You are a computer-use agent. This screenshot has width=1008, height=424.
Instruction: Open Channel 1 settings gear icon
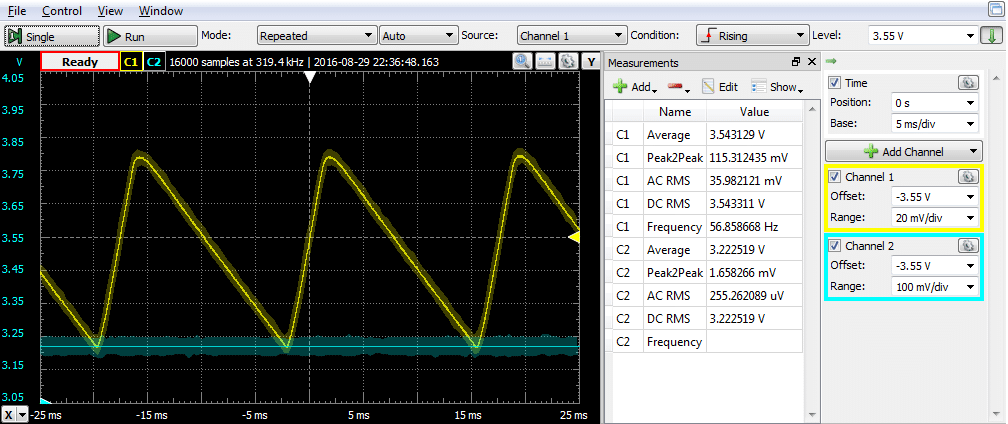[969, 177]
